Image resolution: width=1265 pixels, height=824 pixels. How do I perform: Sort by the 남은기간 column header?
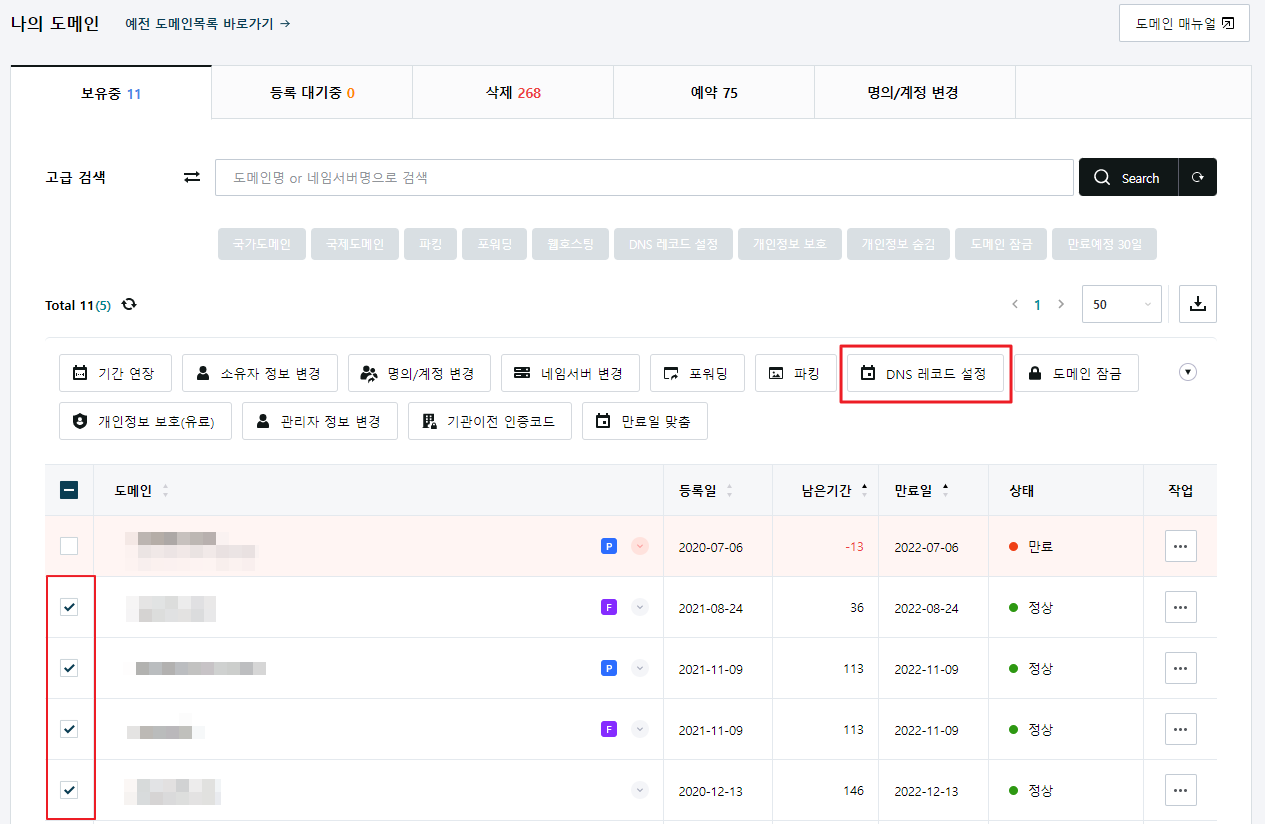pos(826,490)
